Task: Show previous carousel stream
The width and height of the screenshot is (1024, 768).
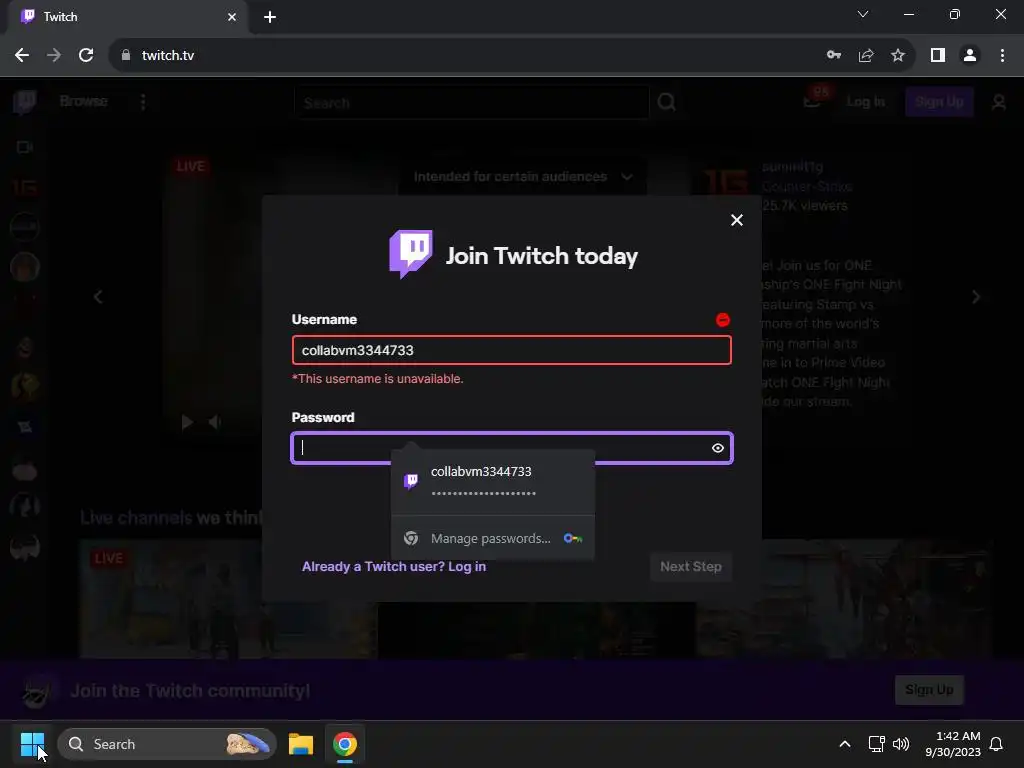Action: tap(98, 298)
